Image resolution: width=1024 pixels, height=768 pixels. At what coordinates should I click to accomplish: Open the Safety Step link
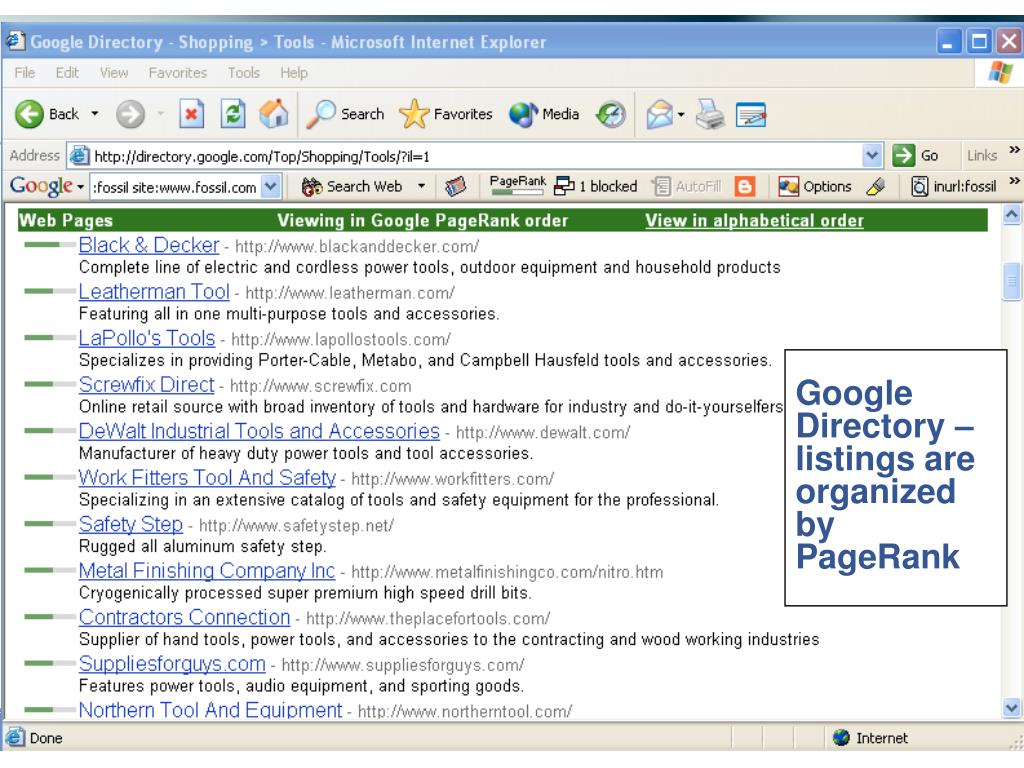tap(131, 524)
